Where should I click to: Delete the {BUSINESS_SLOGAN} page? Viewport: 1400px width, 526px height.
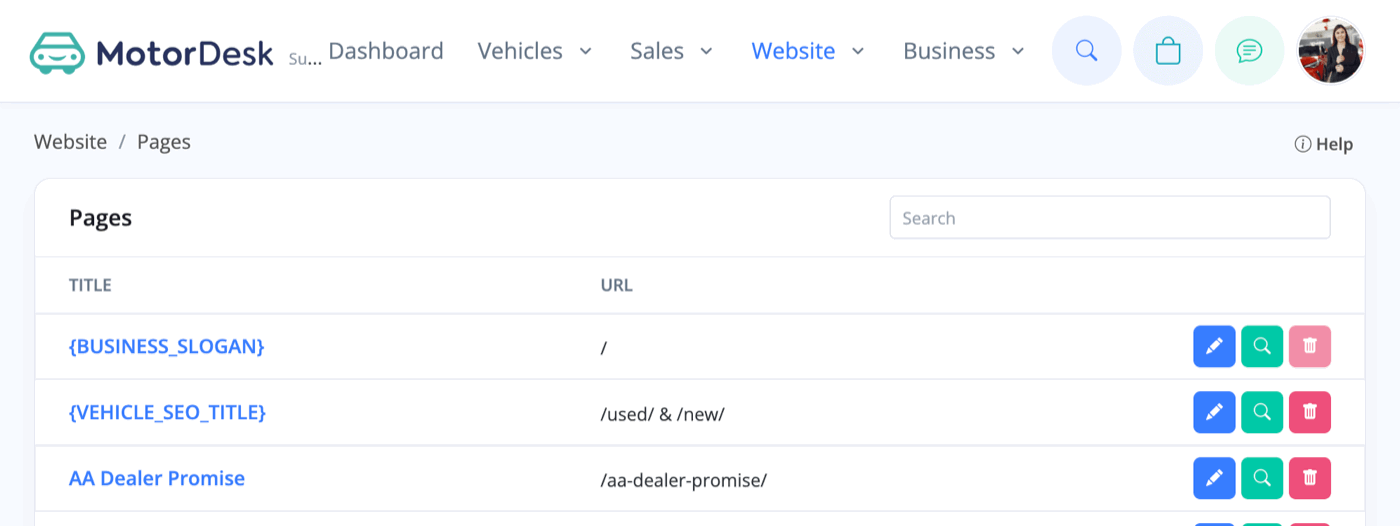tap(1310, 346)
